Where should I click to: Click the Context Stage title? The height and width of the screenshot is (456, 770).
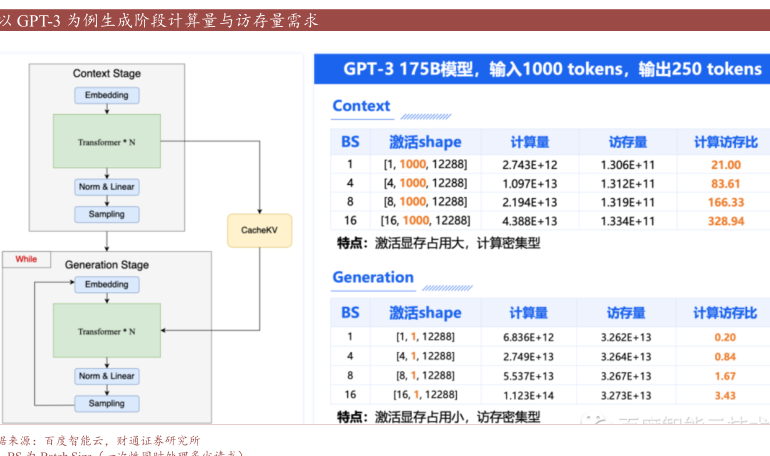tap(107, 74)
